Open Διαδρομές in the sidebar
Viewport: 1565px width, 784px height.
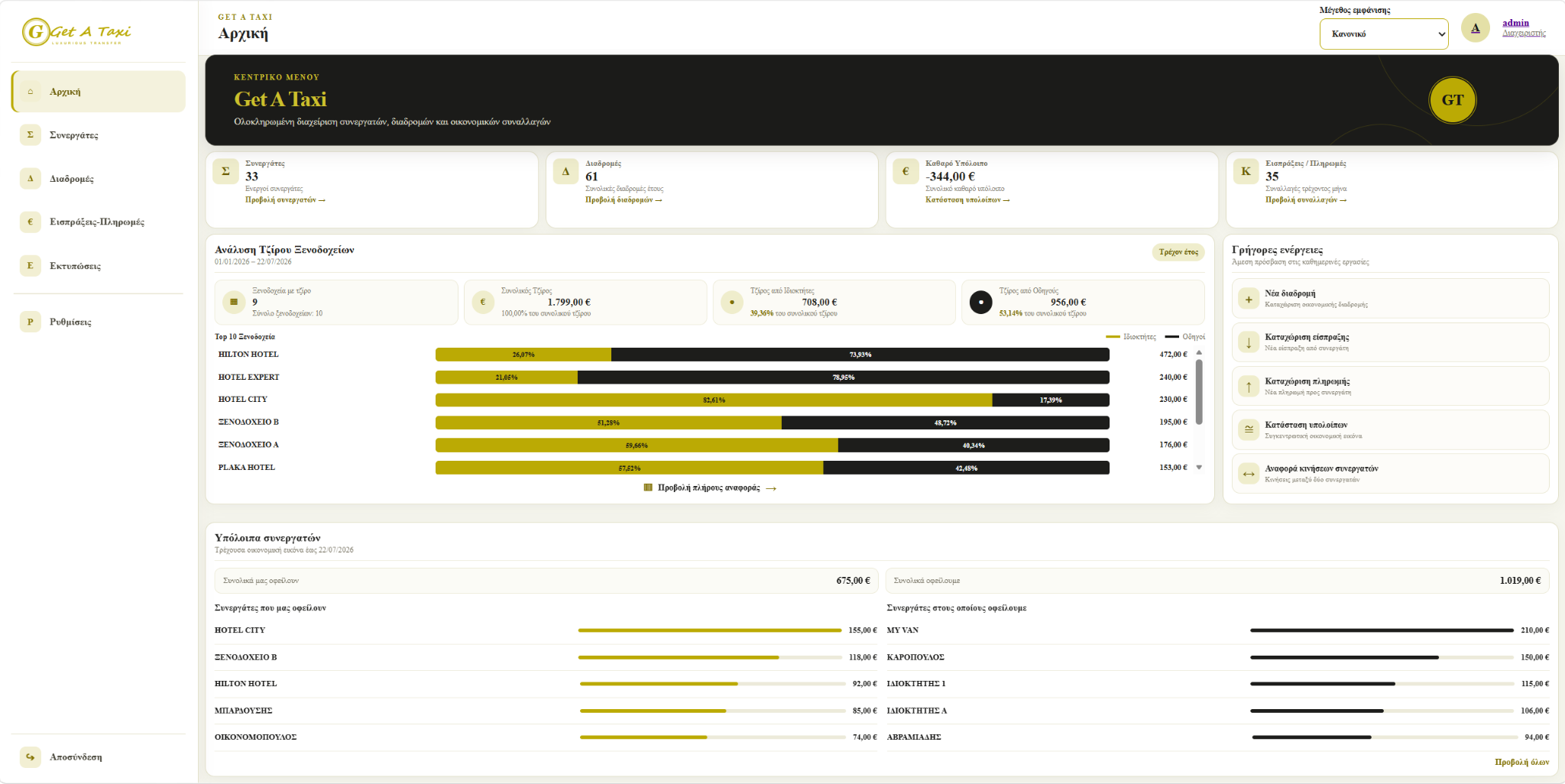[x=99, y=178]
